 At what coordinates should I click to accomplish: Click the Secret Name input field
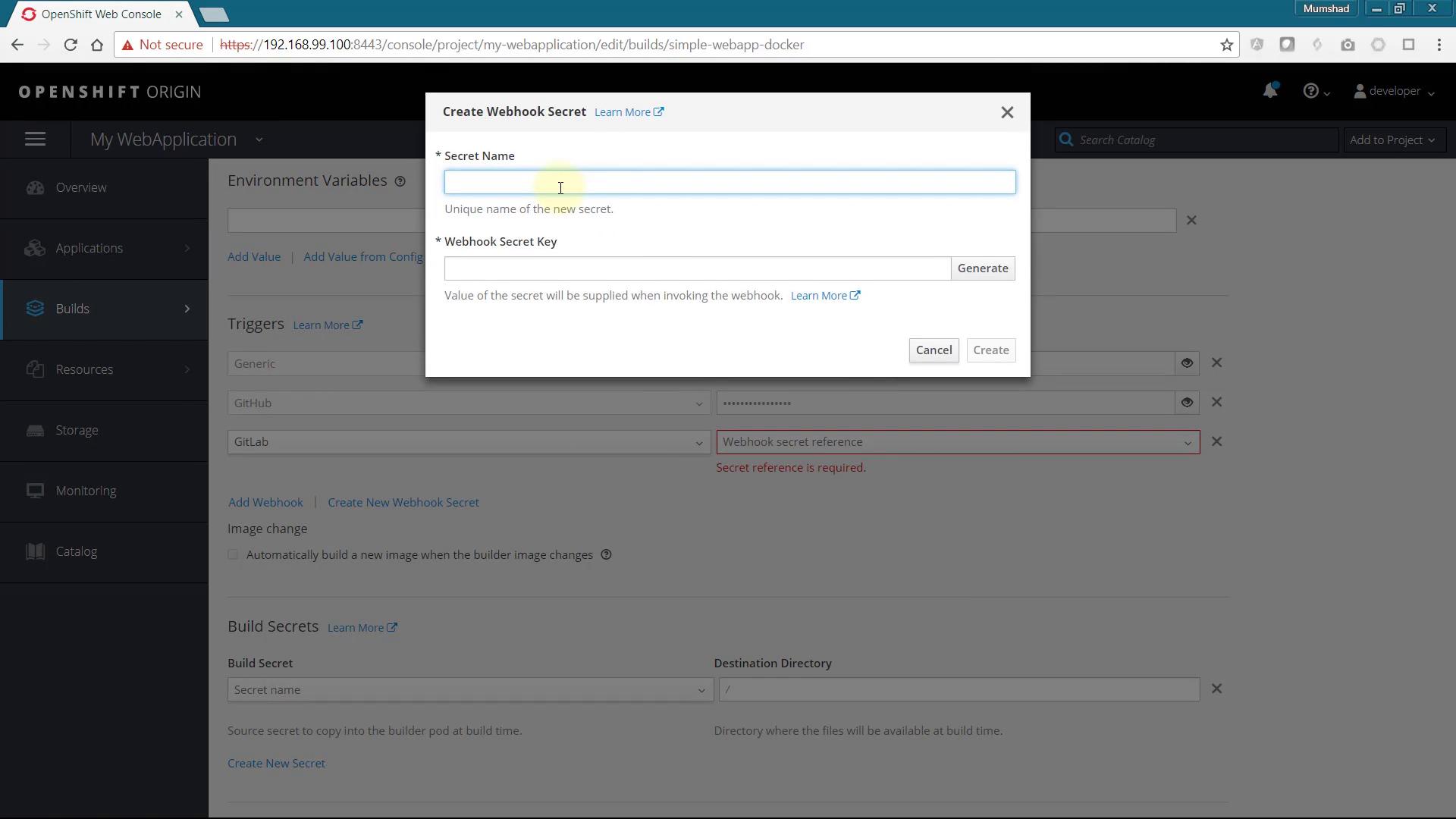pyautogui.click(x=730, y=182)
